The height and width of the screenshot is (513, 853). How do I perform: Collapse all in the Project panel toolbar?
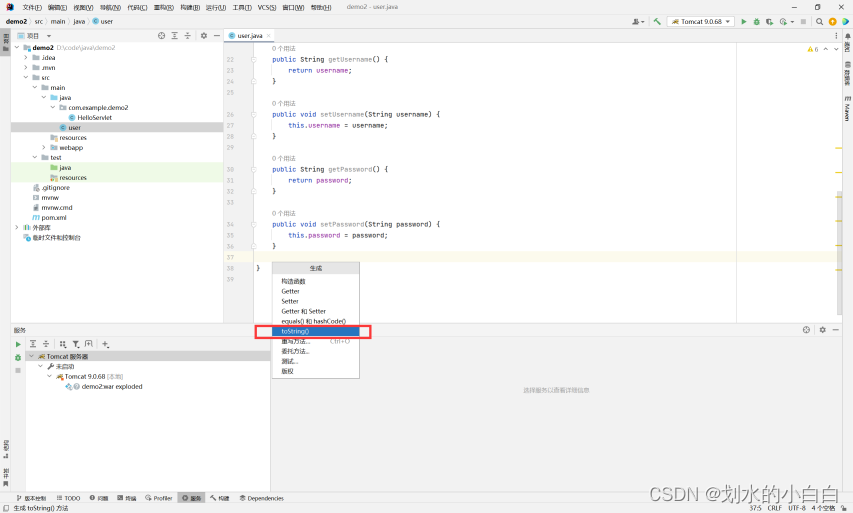click(x=188, y=35)
